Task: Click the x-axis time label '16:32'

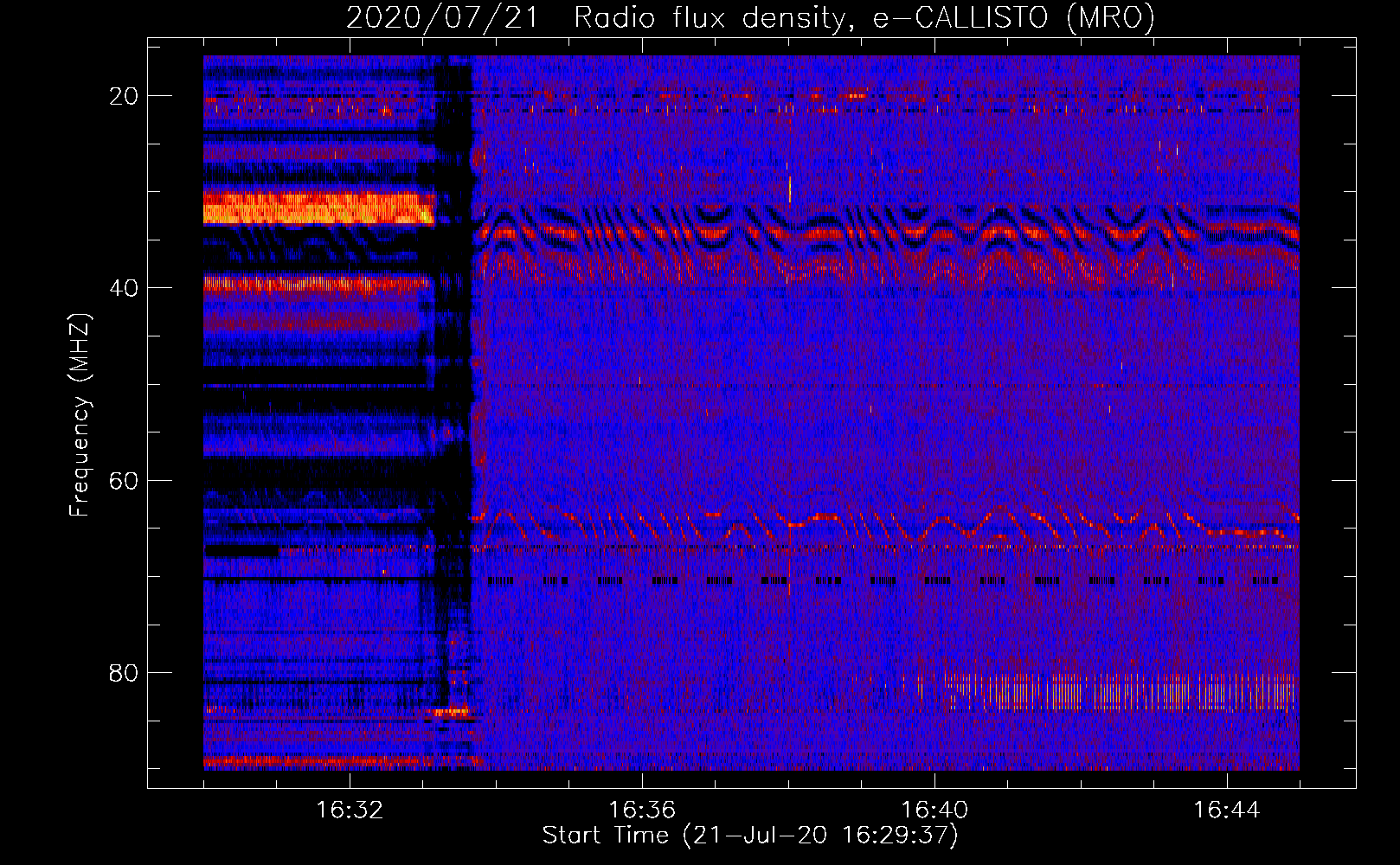Action: pos(350,811)
